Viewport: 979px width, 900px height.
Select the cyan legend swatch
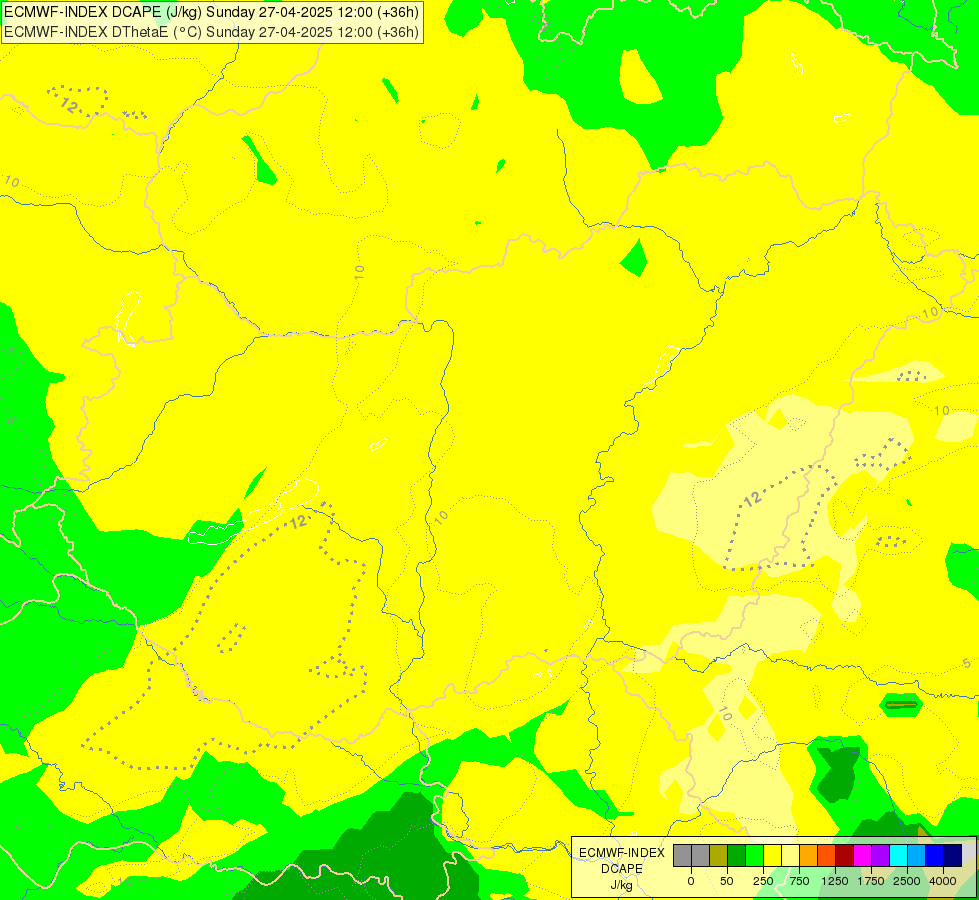click(898, 855)
